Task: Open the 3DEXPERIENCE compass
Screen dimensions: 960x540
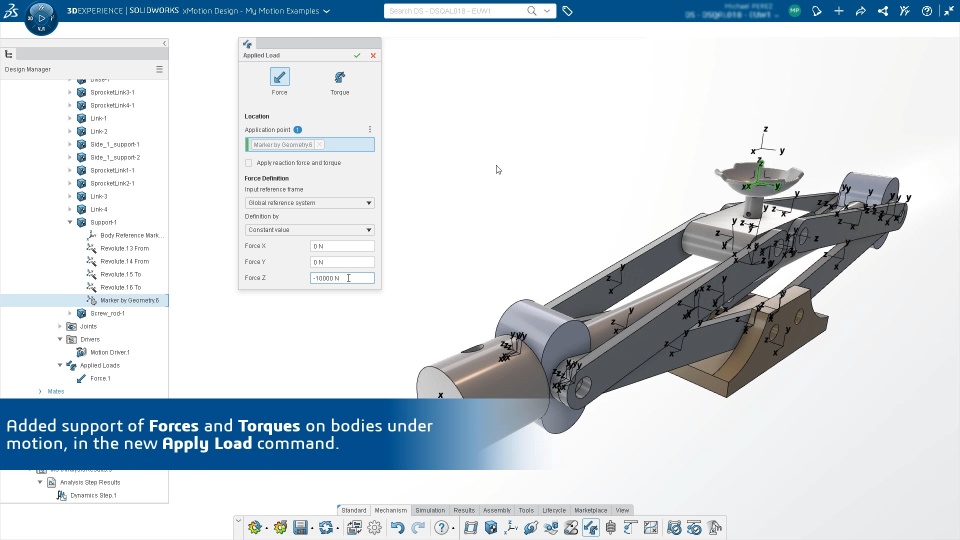Action: [42, 18]
